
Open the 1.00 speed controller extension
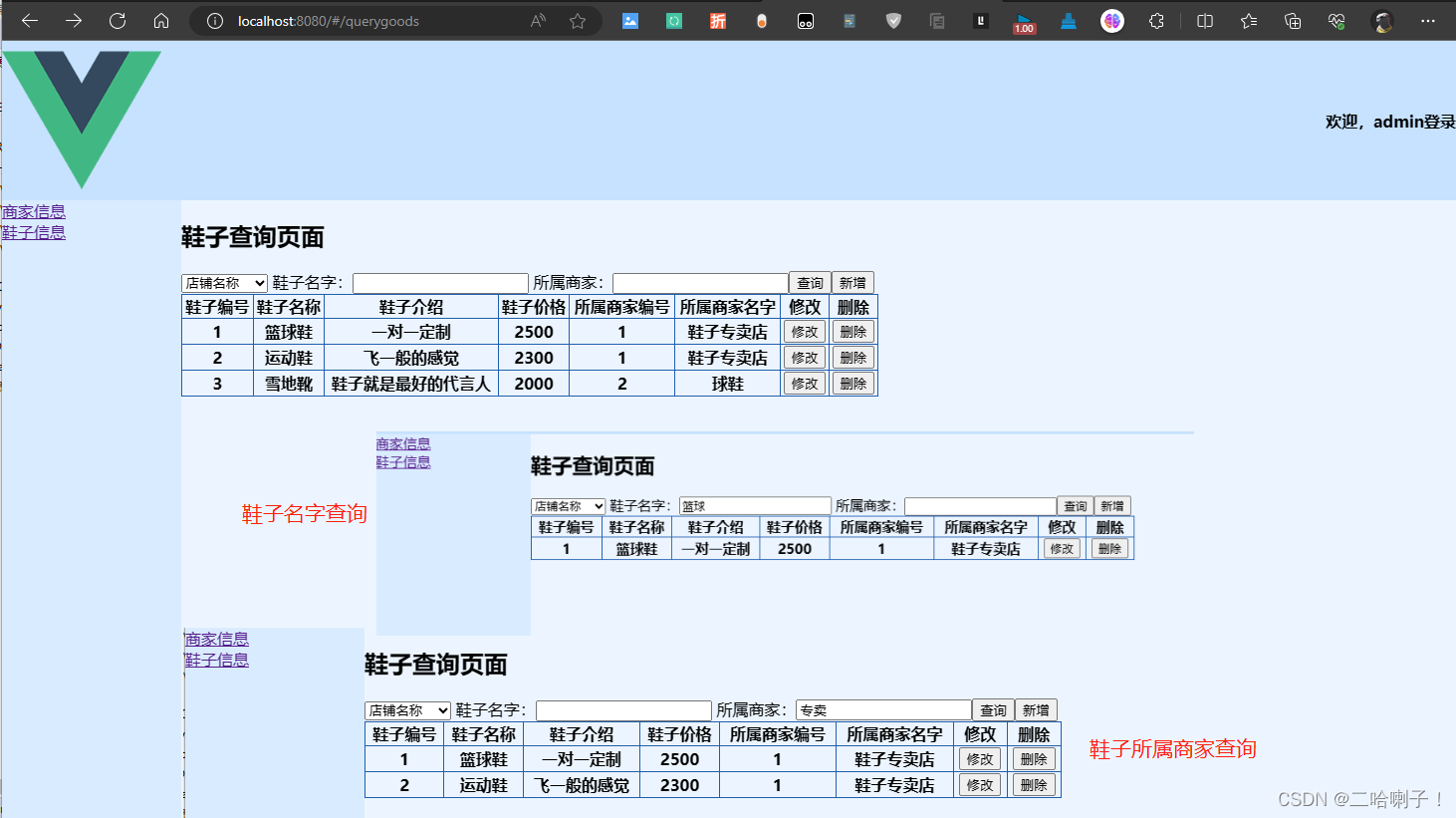1025,23
